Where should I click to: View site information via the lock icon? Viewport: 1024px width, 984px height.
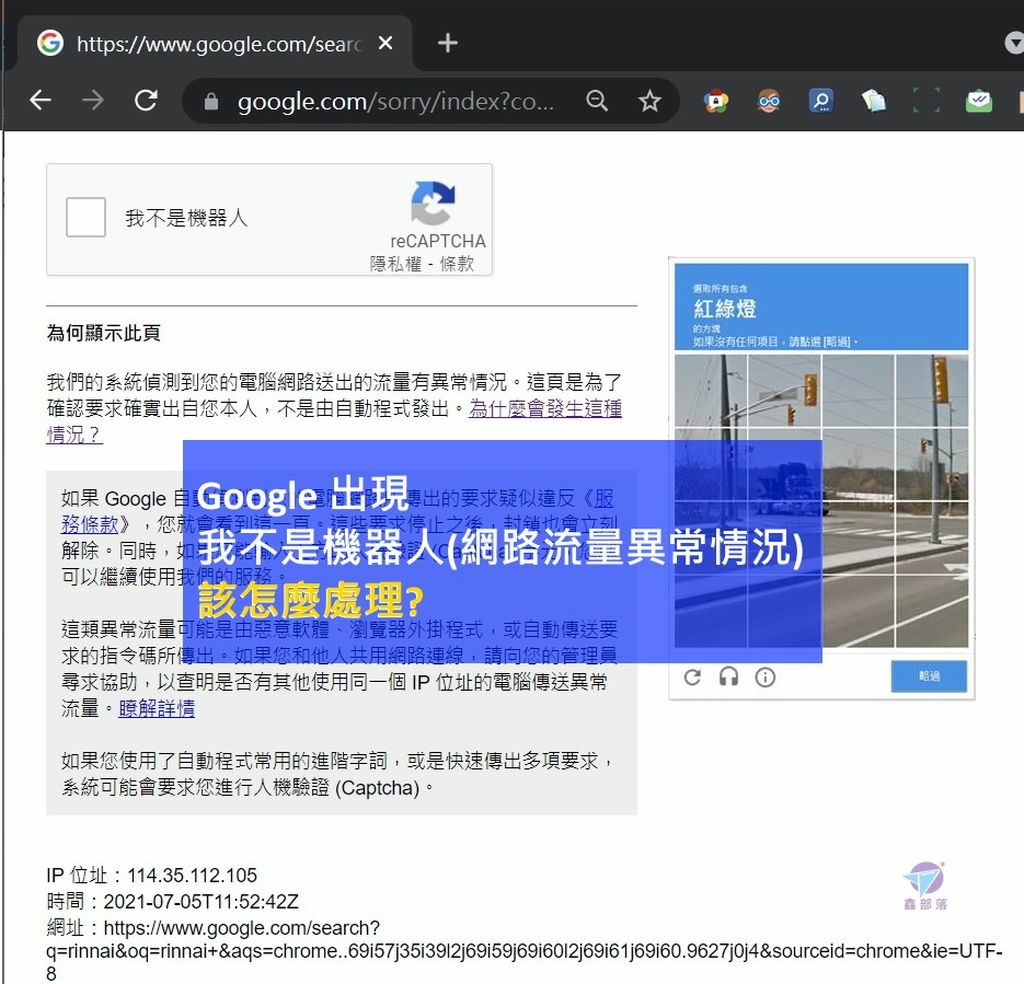(211, 101)
